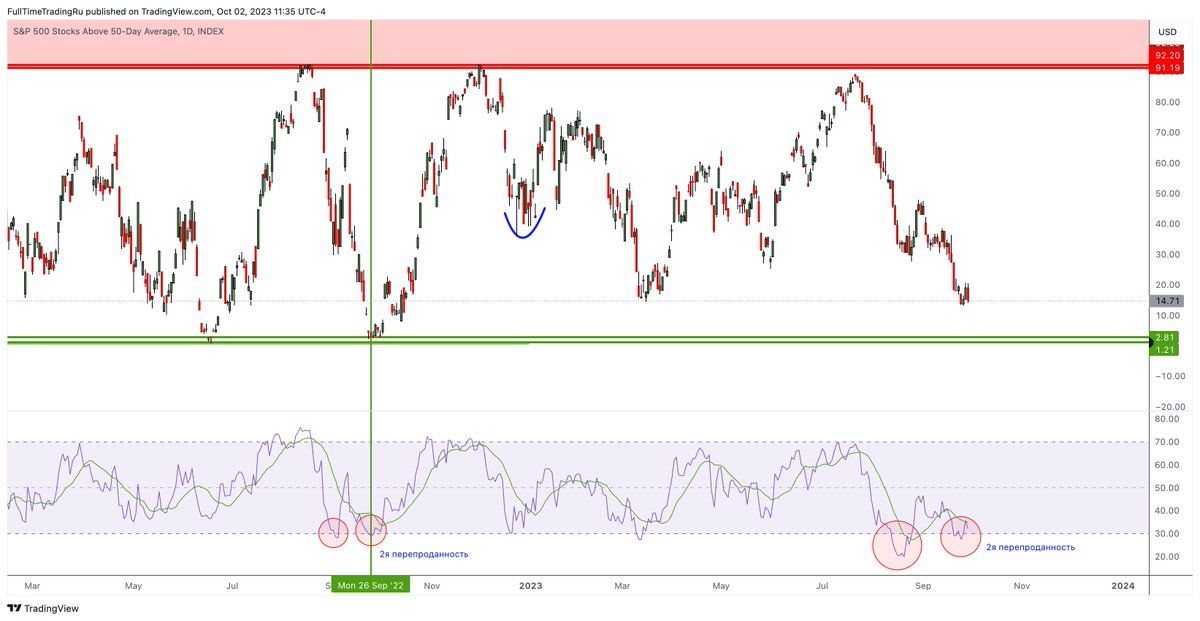Viewport: 1200px width, 621px height.
Task: Click the red 92.20 price label
Action: (x=1166, y=57)
